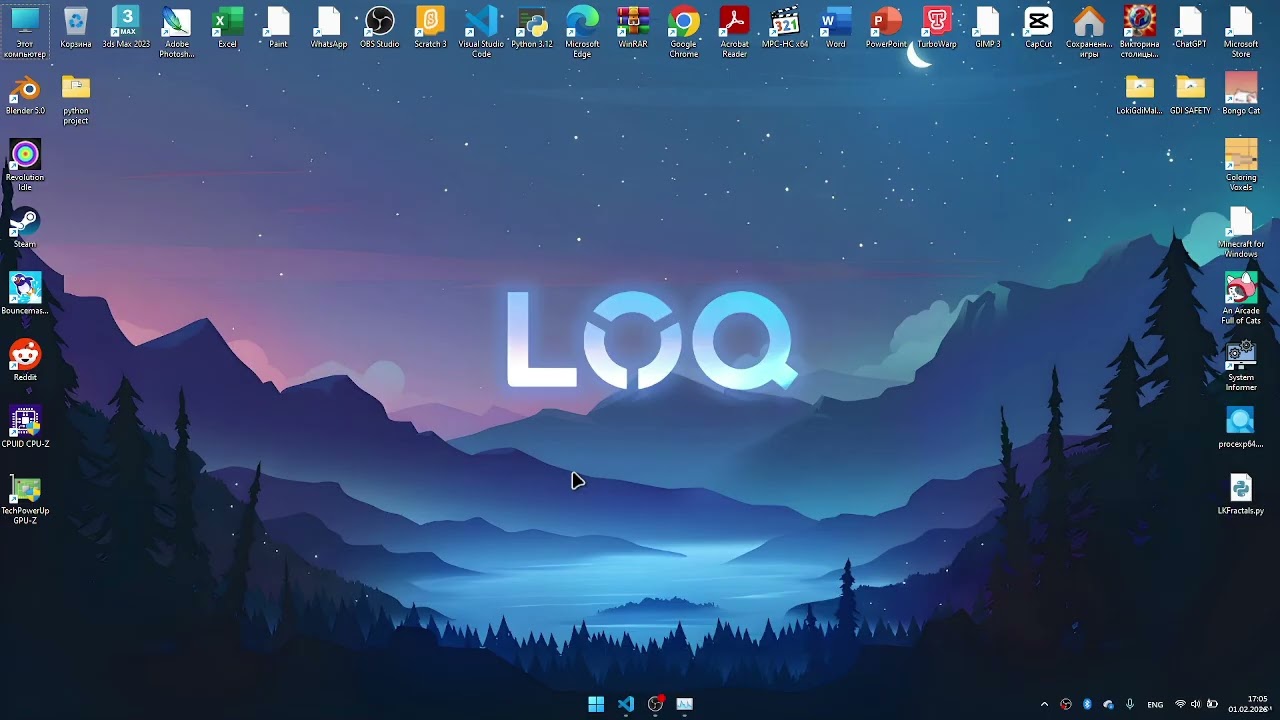Screen dimensions: 1280x720
Task: Select the OBS Studio desktop shortcut
Action: [x=380, y=28]
